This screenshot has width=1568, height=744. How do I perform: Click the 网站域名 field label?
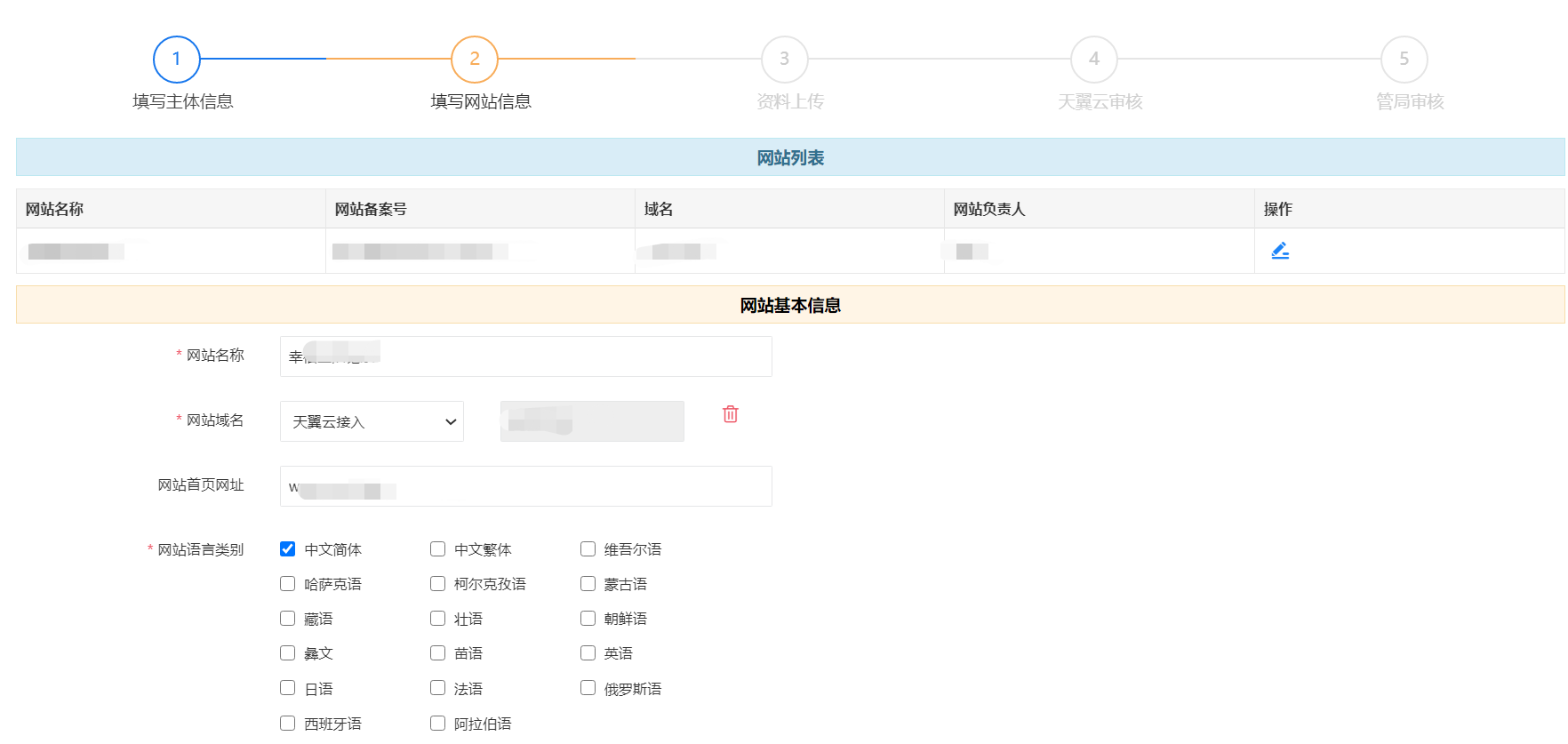pyautogui.click(x=215, y=420)
